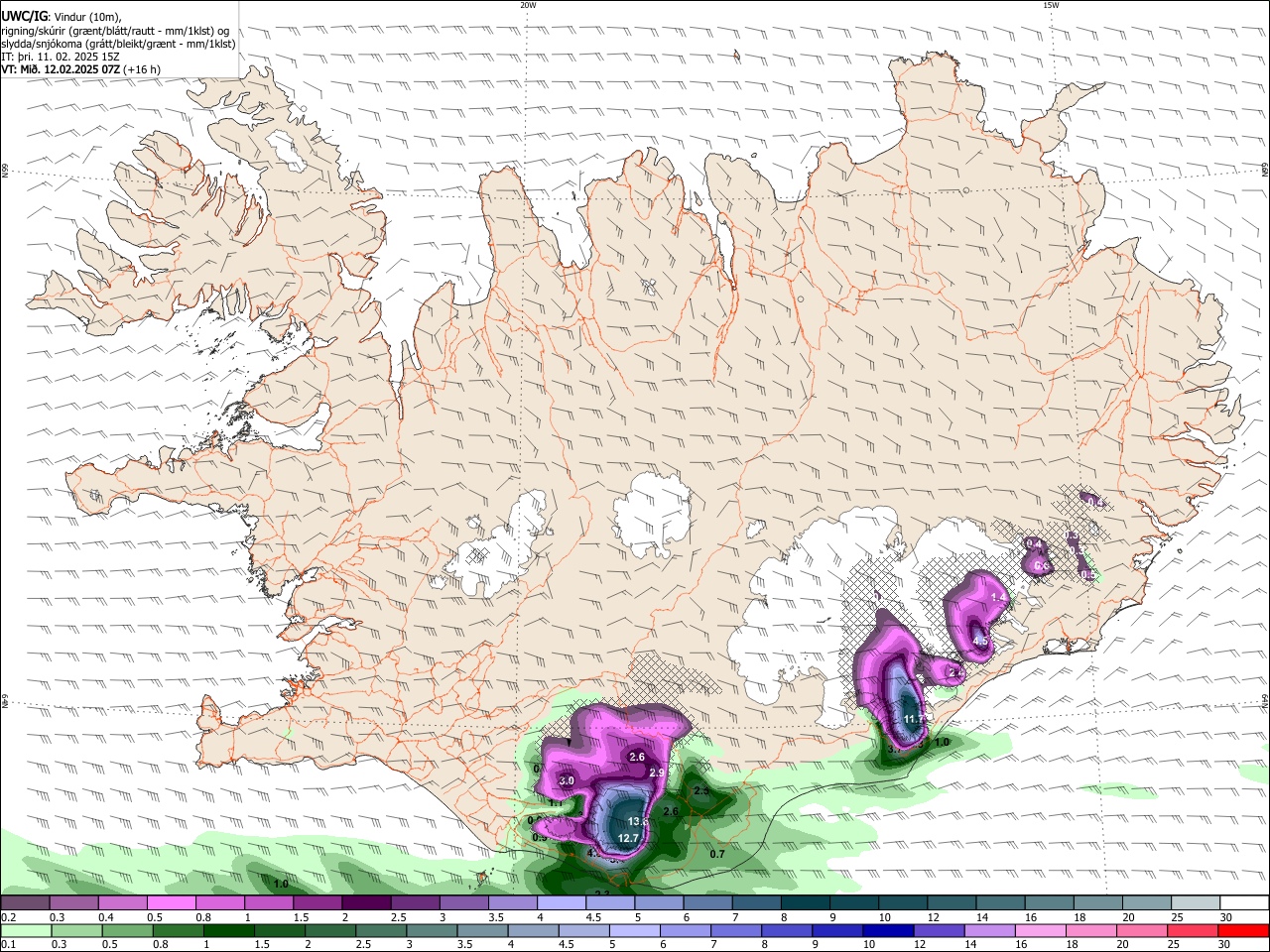
Task: Select the 3.0 value in the purple area
Action: pos(568,781)
